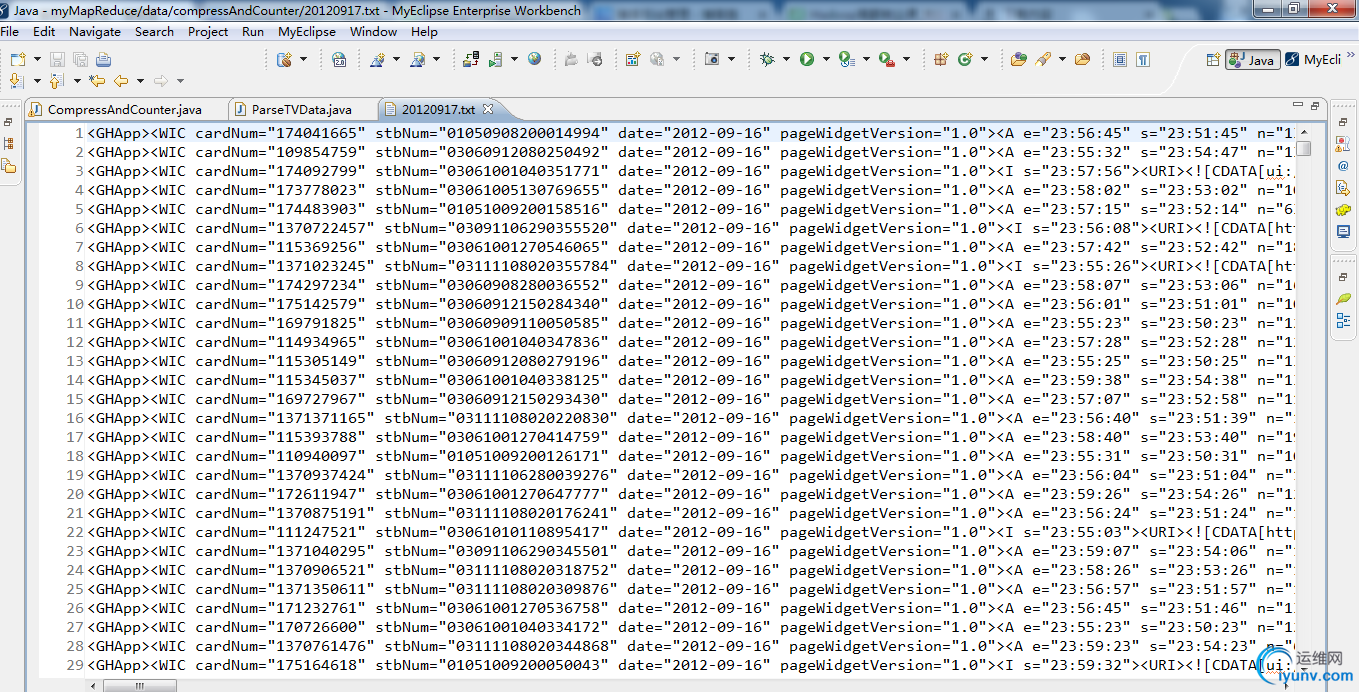Open the Window menu
This screenshot has height=692, width=1359.
[373, 31]
